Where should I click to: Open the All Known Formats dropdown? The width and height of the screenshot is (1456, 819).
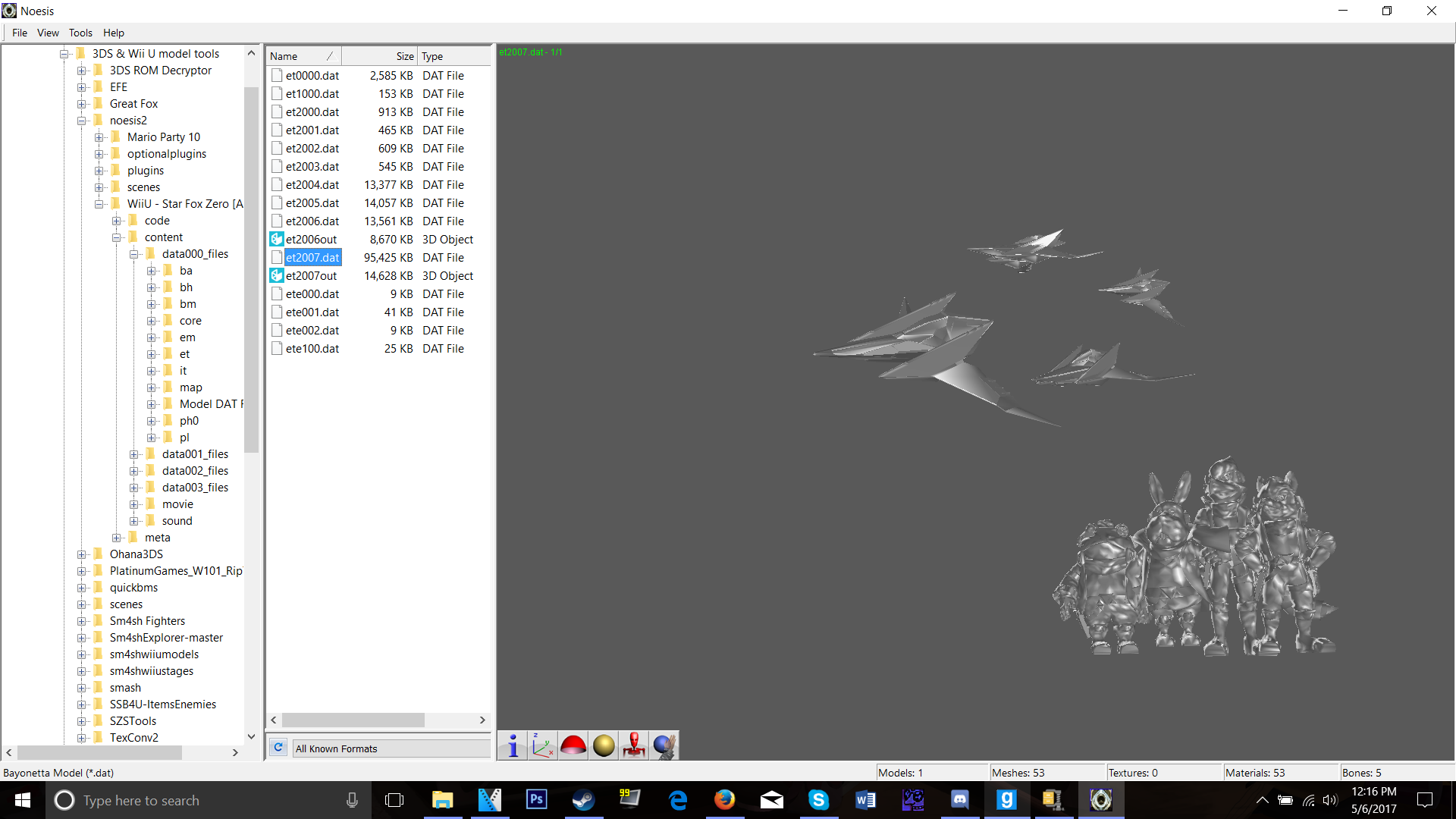tap(391, 748)
